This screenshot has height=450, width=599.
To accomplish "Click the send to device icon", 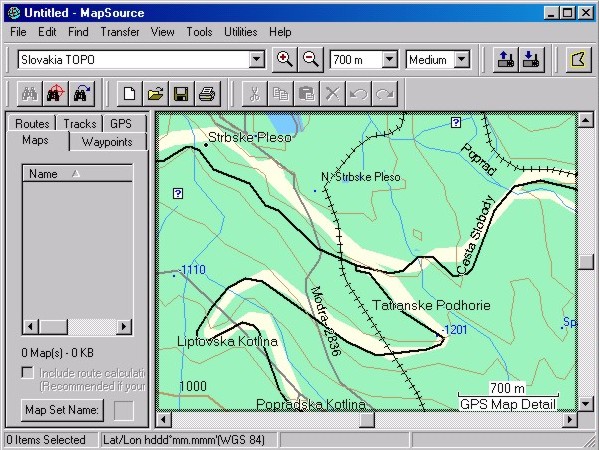I will coord(505,60).
